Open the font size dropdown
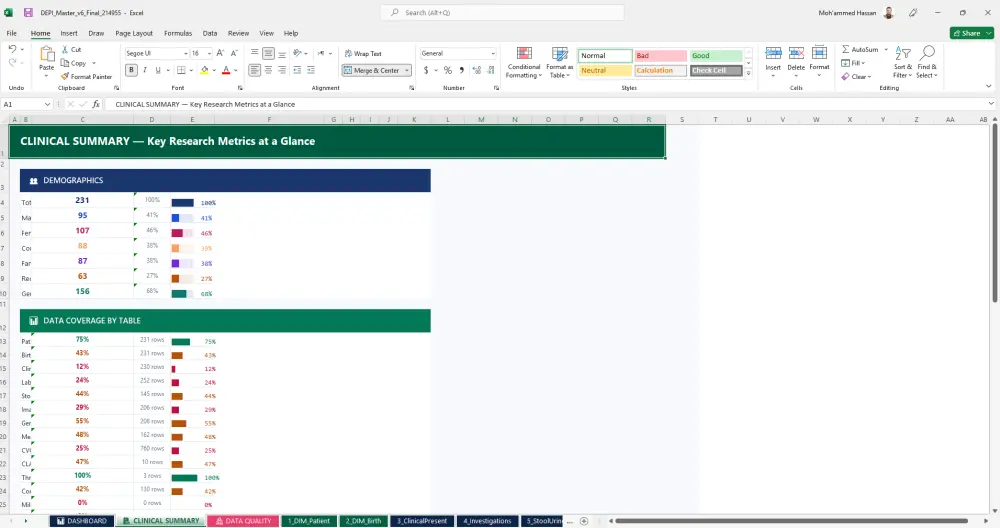 click(209, 54)
